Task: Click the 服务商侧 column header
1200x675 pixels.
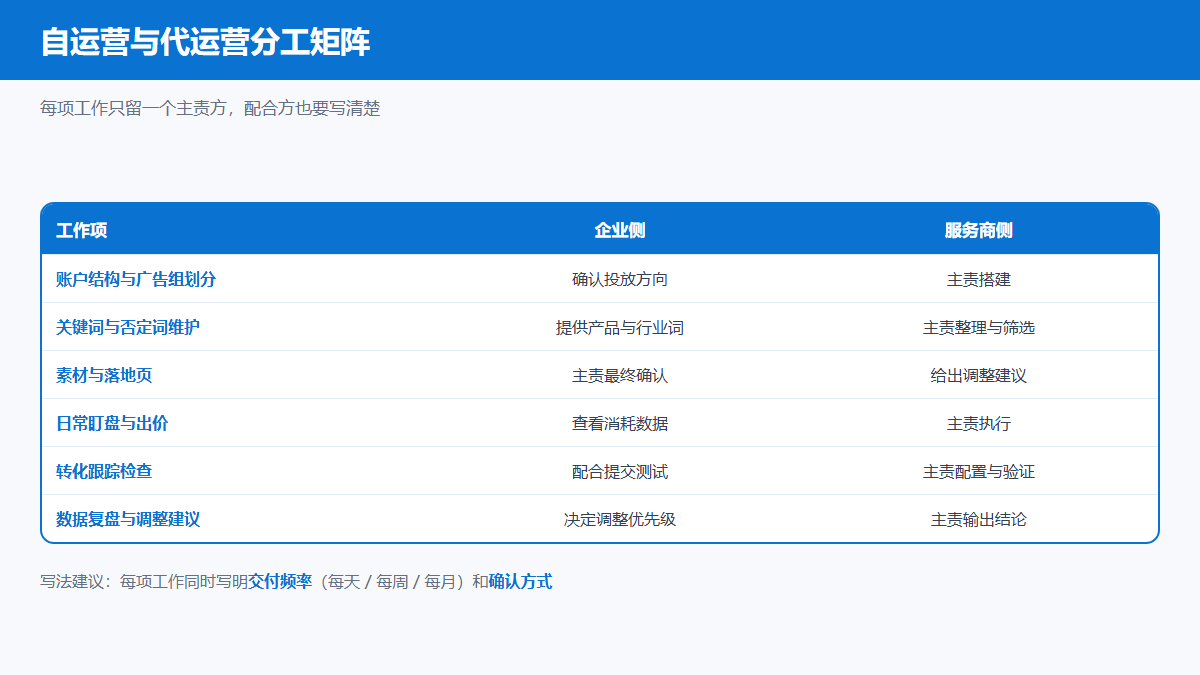Action: [979, 230]
